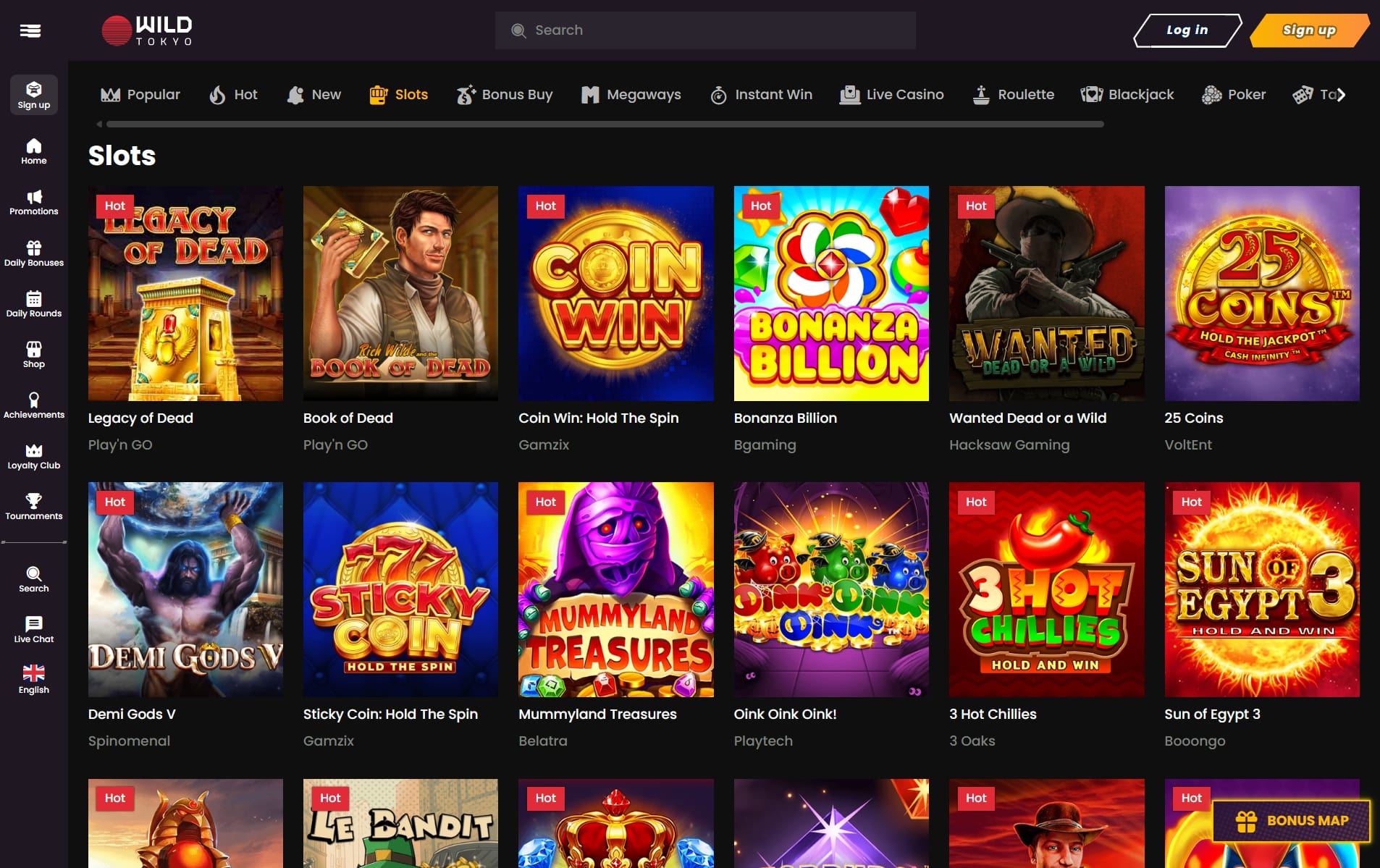Image resolution: width=1380 pixels, height=868 pixels.
Task: Click the sidebar Search icon
Action: 34,579
